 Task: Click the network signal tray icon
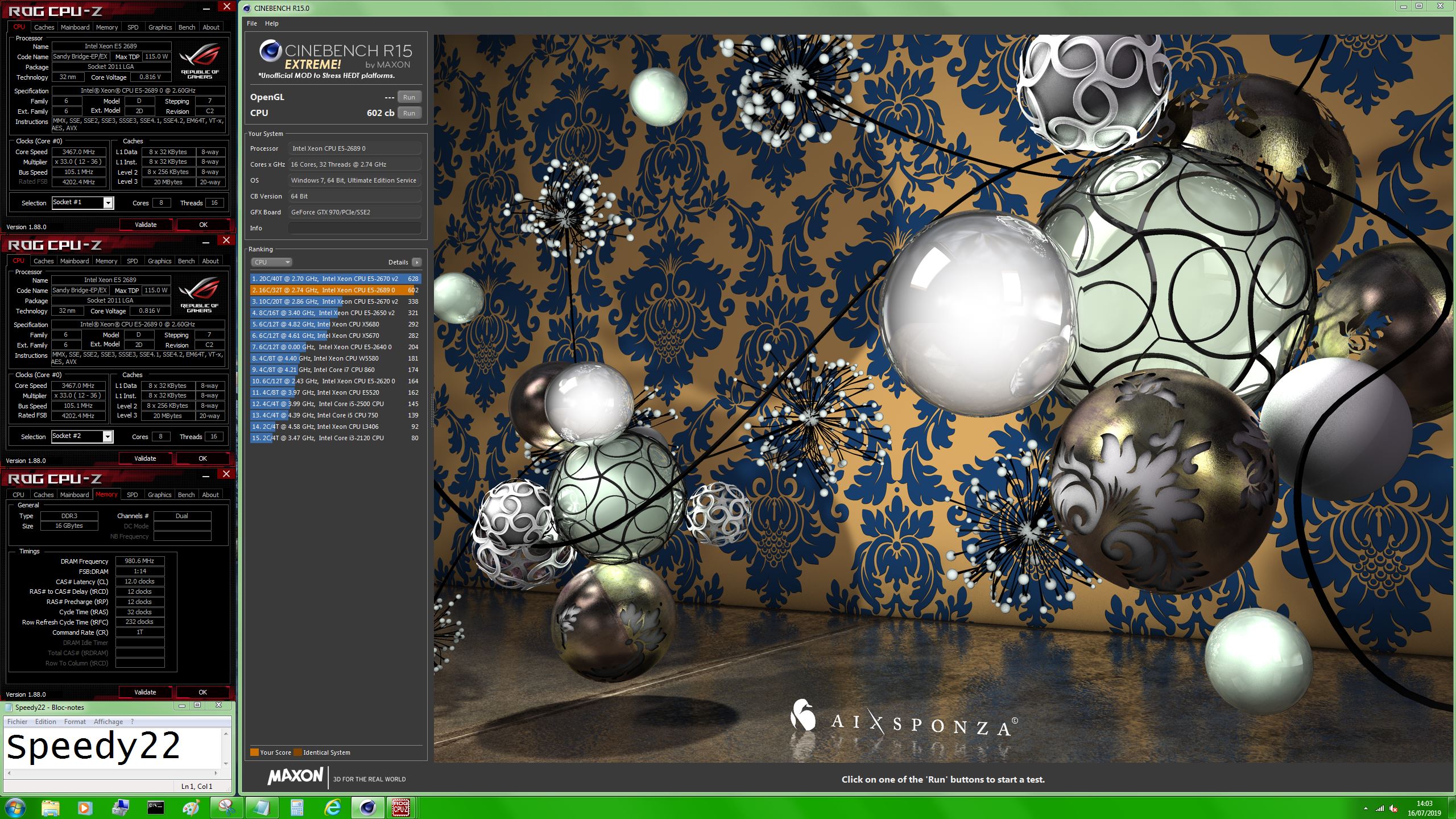tap(1380, 808)
